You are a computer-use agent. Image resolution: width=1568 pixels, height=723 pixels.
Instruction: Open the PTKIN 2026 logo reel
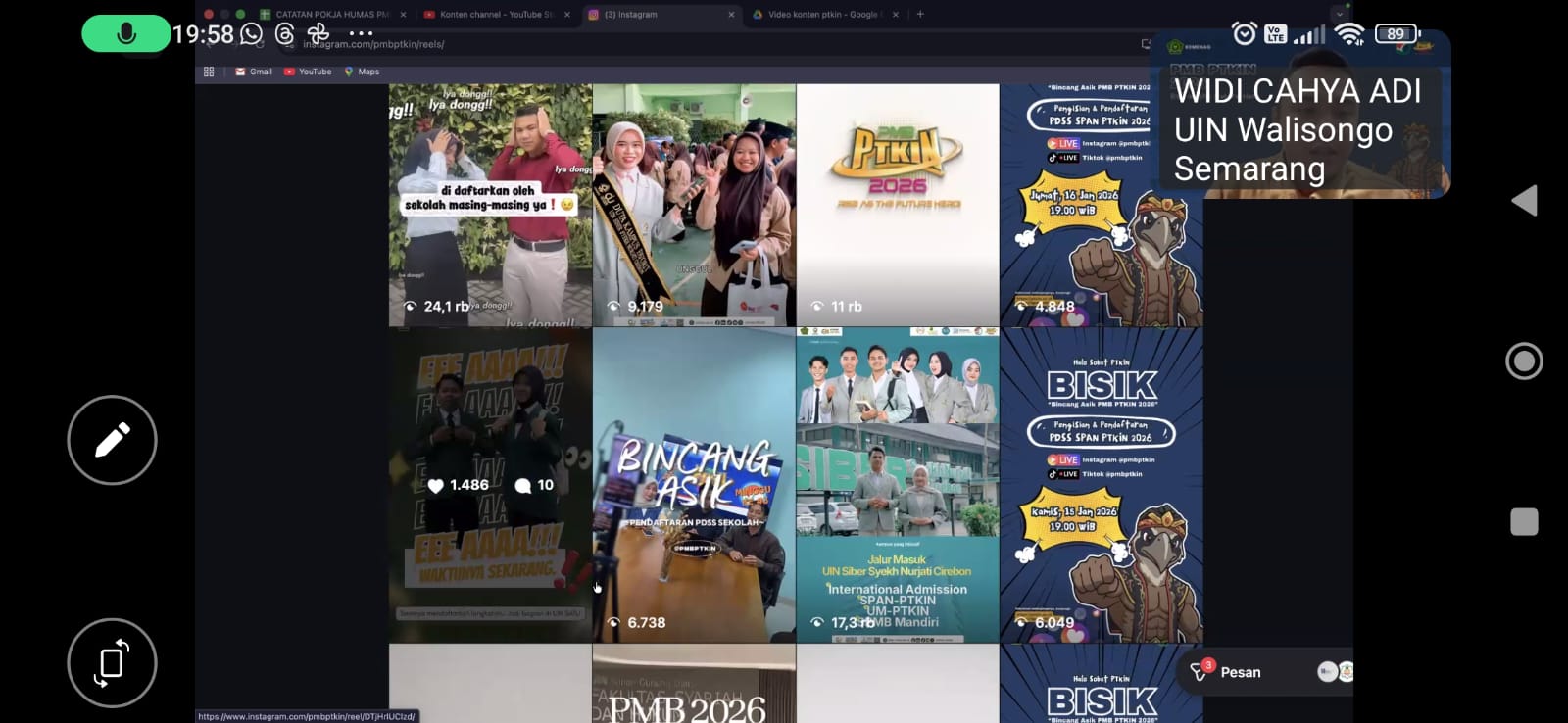point(898,205)
